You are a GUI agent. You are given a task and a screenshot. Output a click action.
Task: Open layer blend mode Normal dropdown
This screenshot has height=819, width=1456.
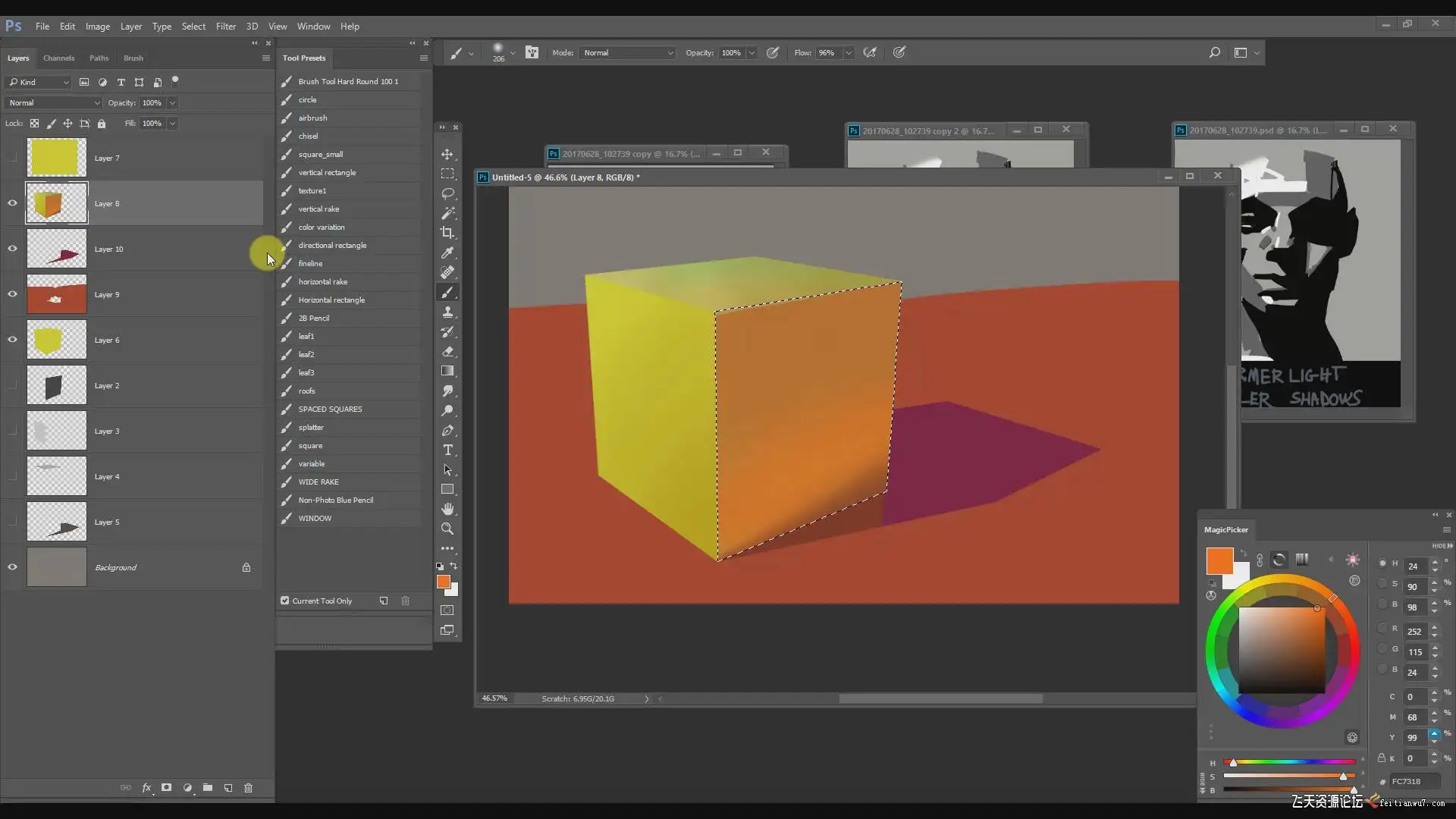tap(52, 103)
